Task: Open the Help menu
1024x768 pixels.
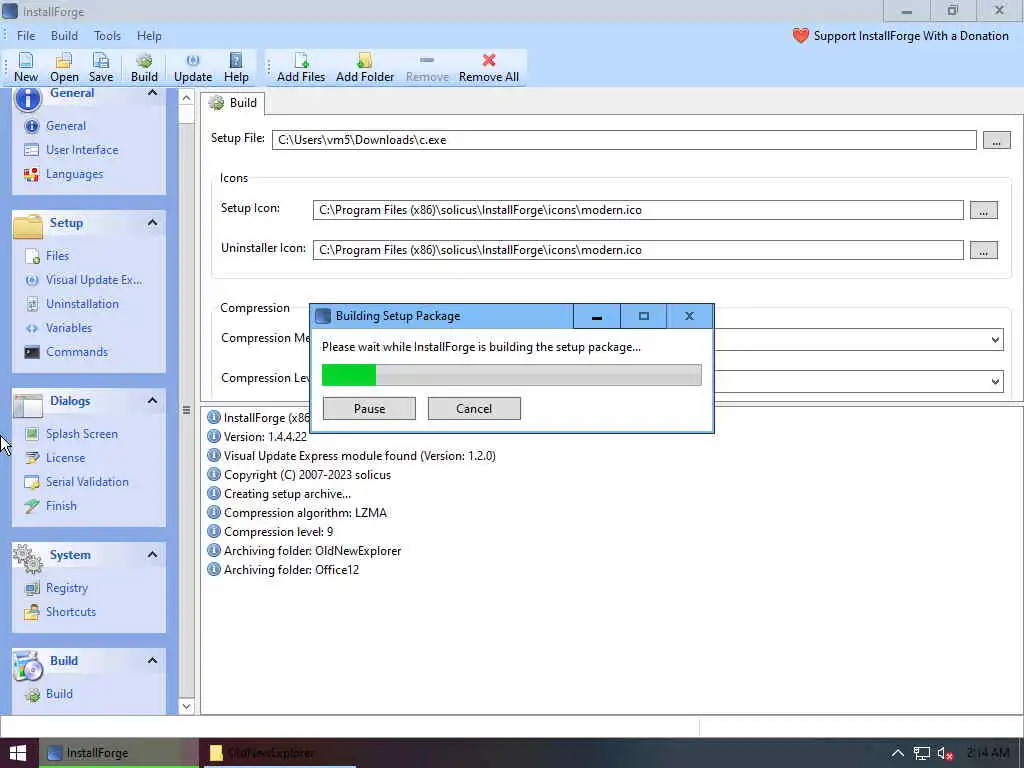Action: coord(149,36)
